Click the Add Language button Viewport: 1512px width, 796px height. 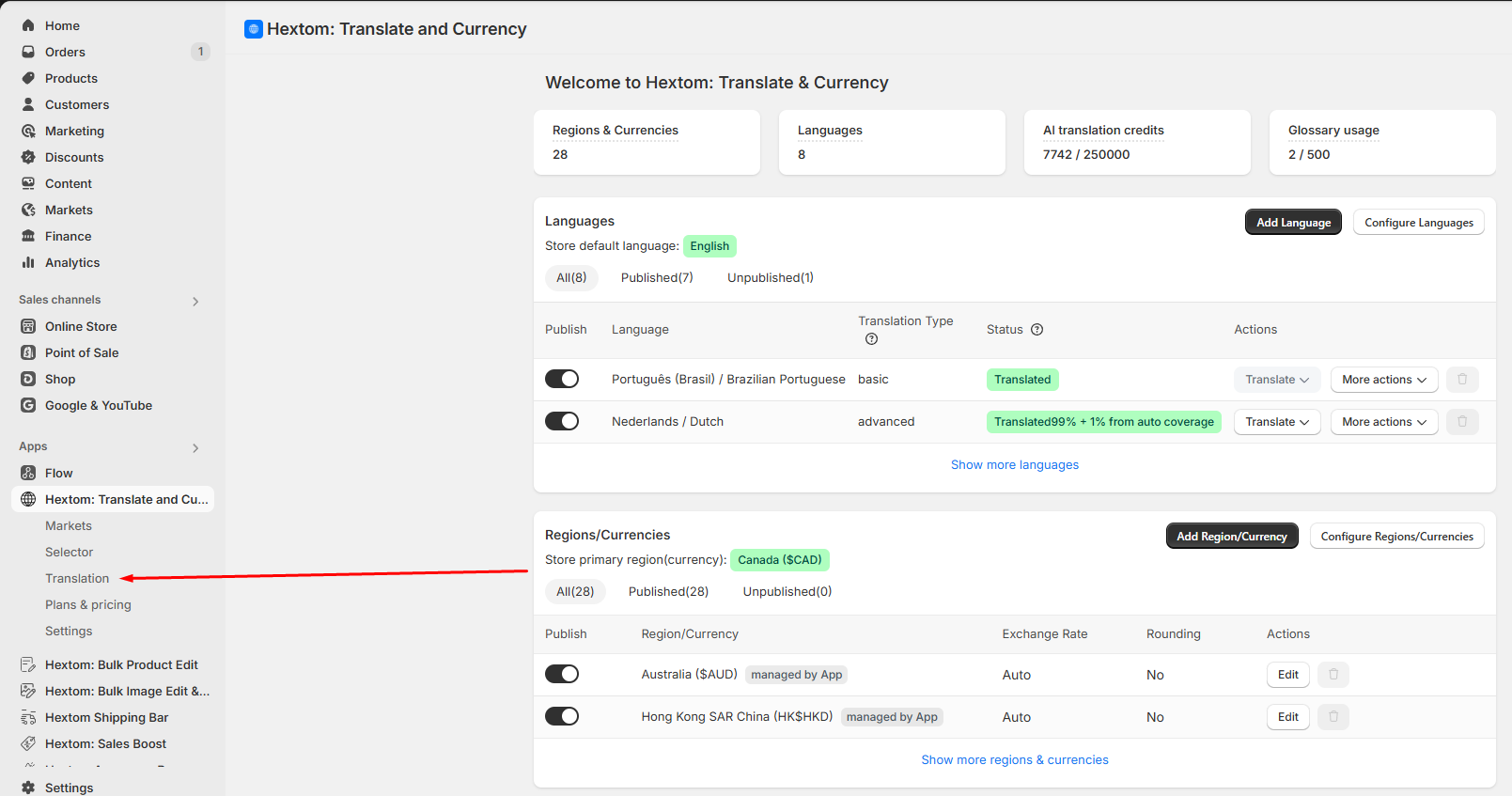(x=1293, y=223)
